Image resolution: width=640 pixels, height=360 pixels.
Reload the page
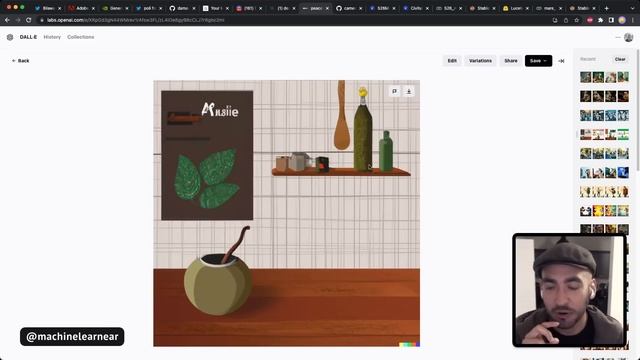[x=29, y=20]
